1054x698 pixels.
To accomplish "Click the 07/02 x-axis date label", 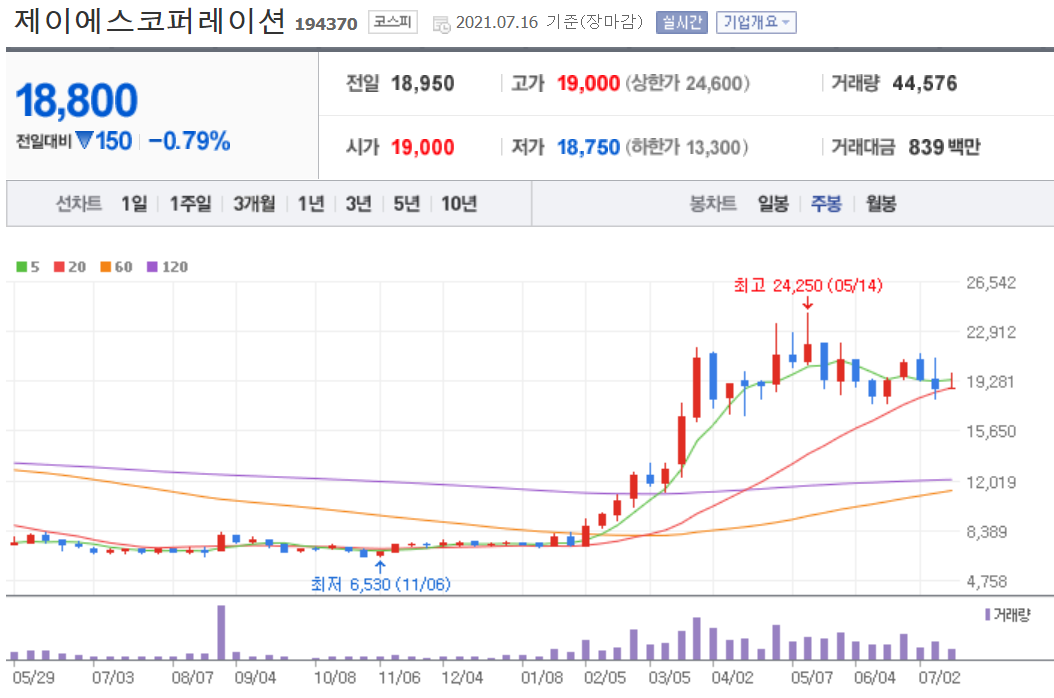I will point(939,677).
